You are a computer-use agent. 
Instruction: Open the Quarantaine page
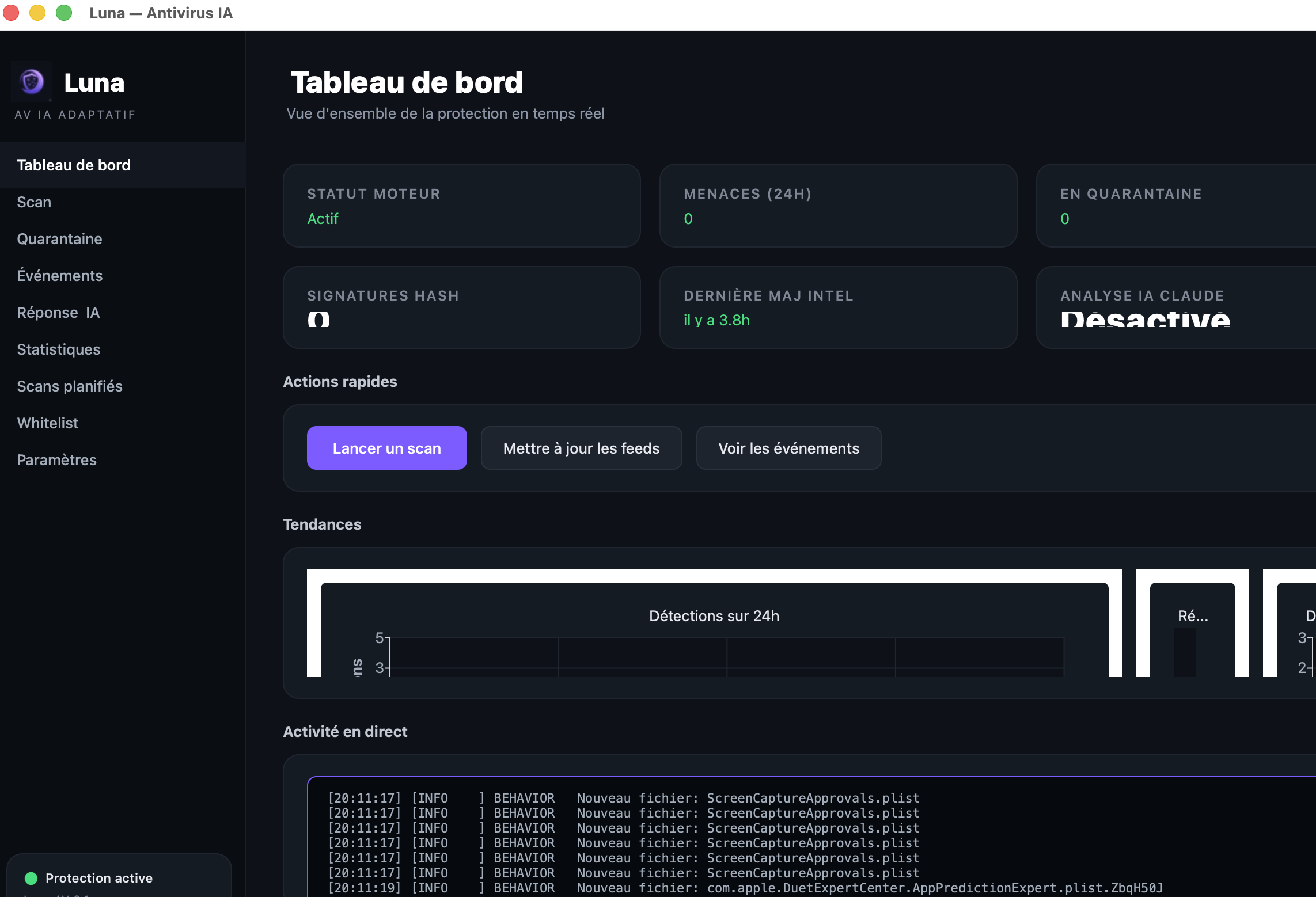(x=123, y=239)
